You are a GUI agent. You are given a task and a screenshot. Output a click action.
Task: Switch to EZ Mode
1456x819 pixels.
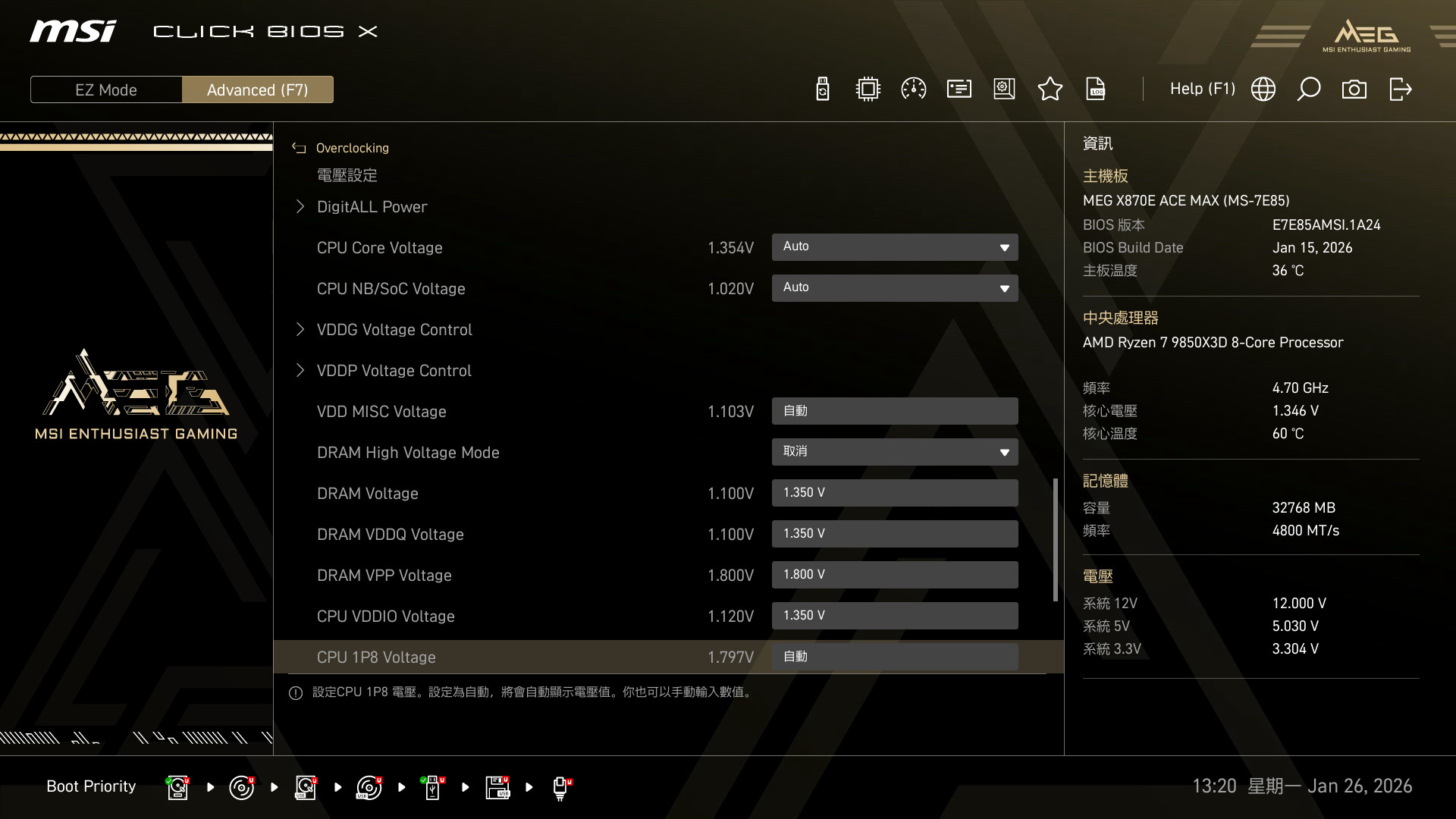(106, 89)
